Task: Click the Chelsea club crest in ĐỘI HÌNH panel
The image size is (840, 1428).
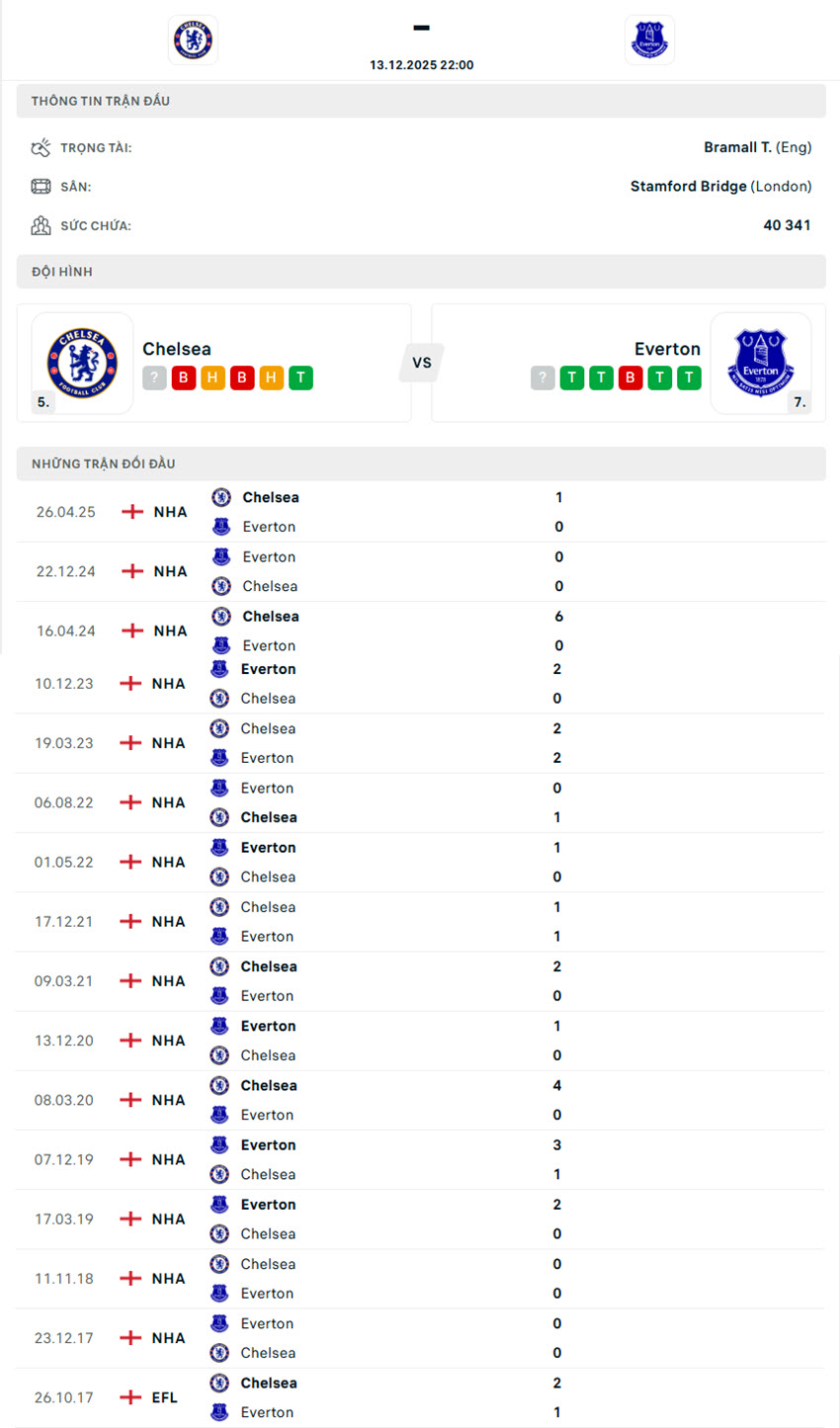Action: [x=82, y=362]
